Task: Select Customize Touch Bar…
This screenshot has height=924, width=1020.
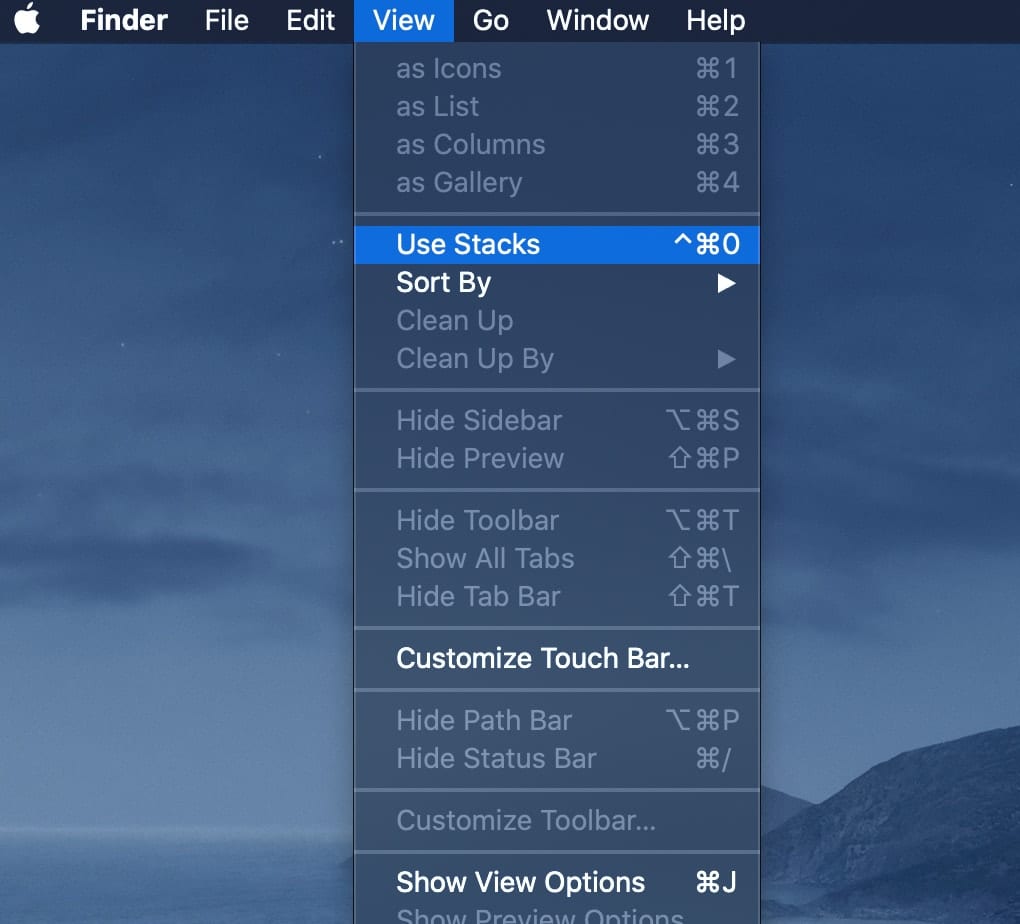Action: 542,658
